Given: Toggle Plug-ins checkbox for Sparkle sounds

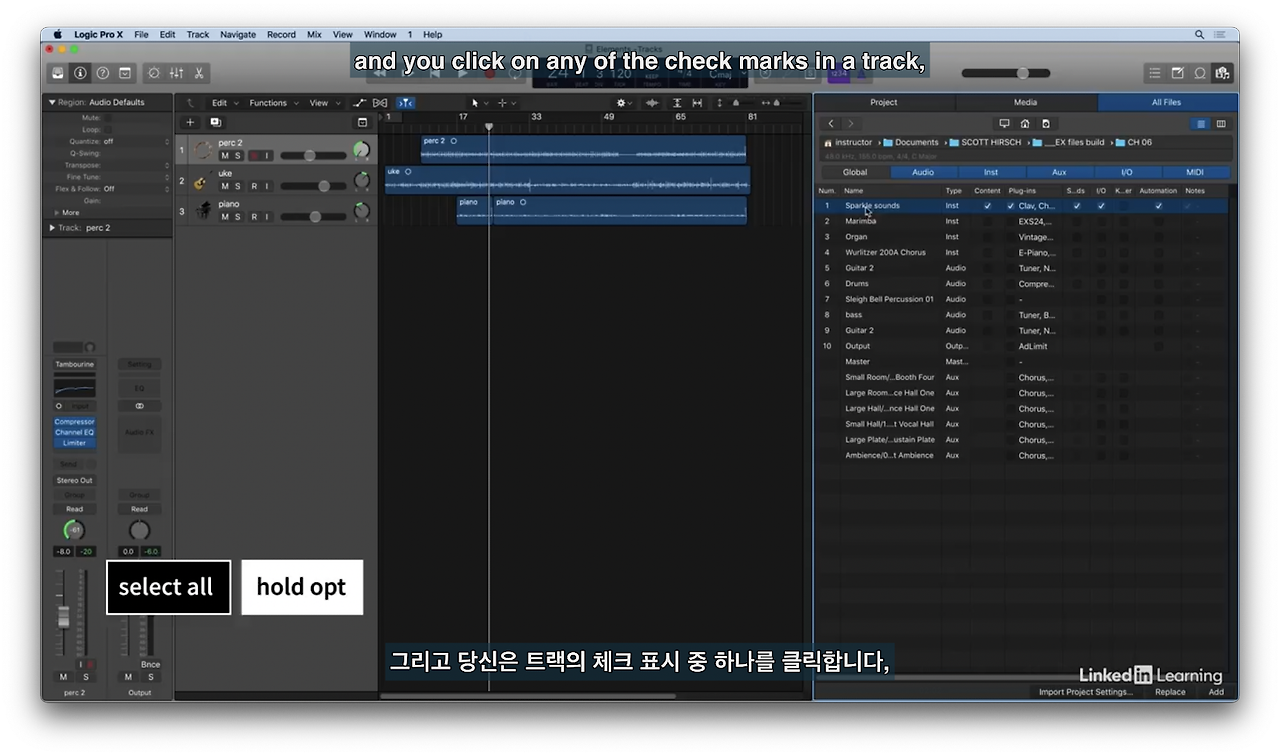Looking at the screenshot, I should tap(1011, 206).
